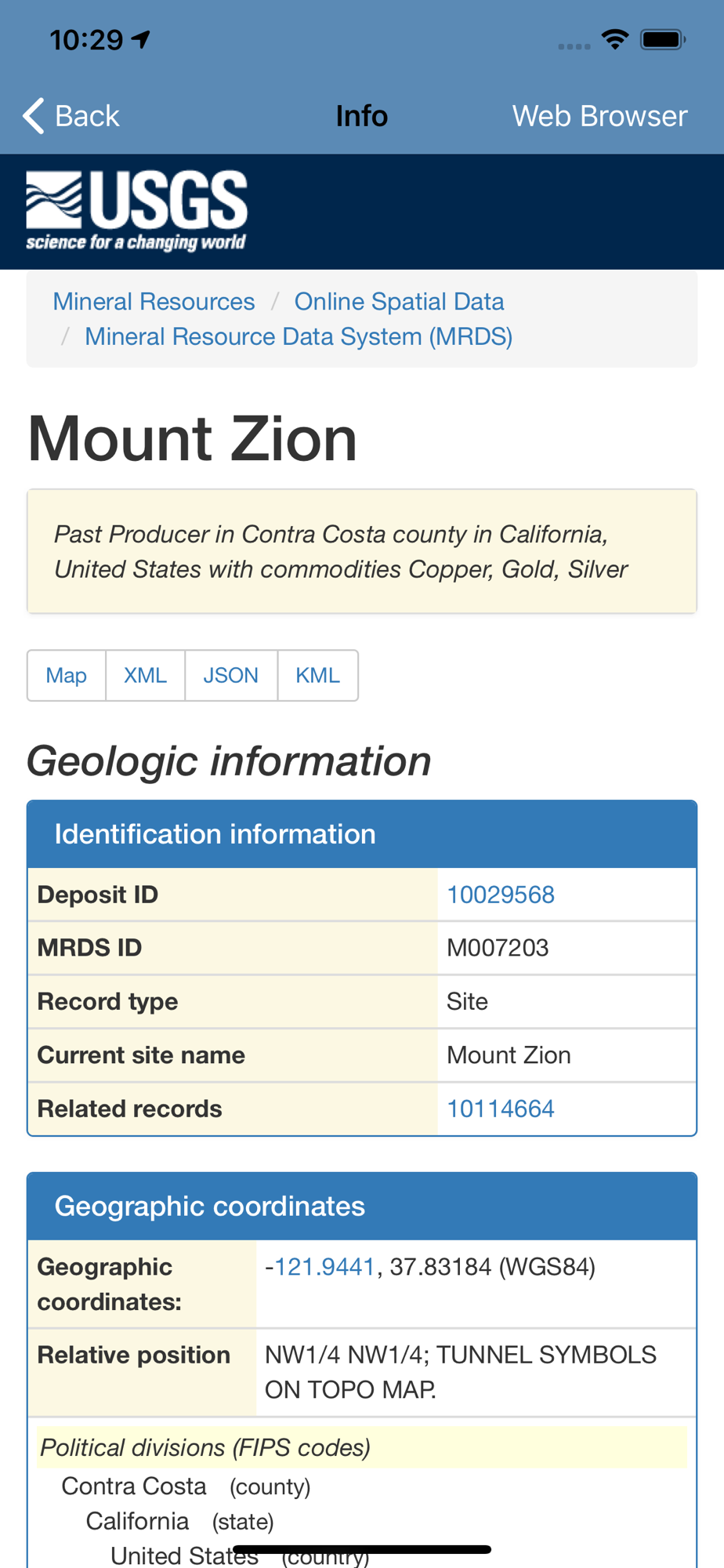This screenshot has height=1568, width=724.
Task: Open Deposit ID 10029568 link
Action: [x=501, y=895]
